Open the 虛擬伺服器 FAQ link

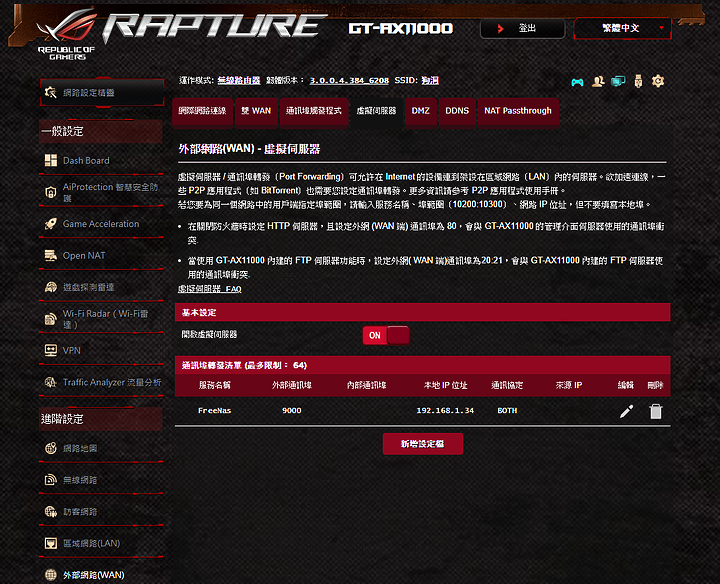coord(209,289)
